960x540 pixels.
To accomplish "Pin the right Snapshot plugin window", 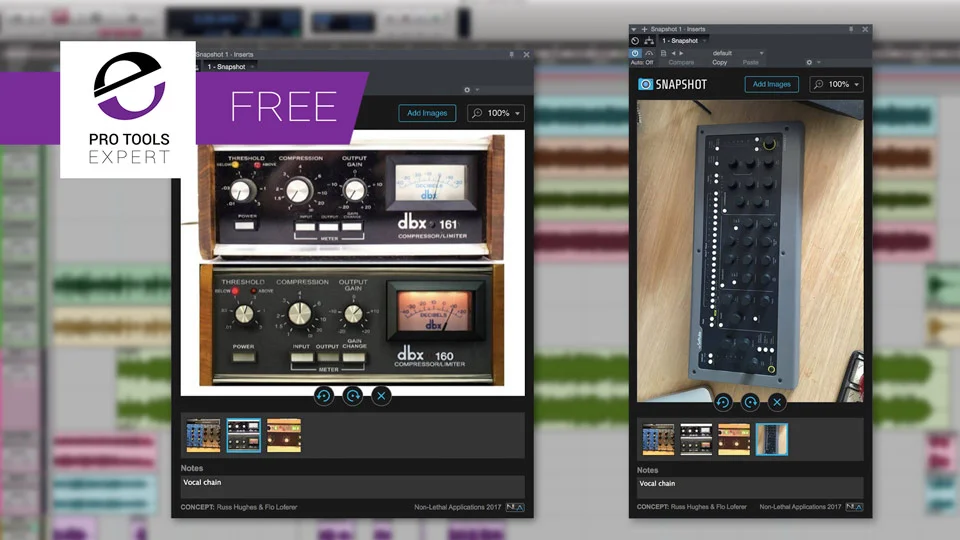I will [851, 29].
